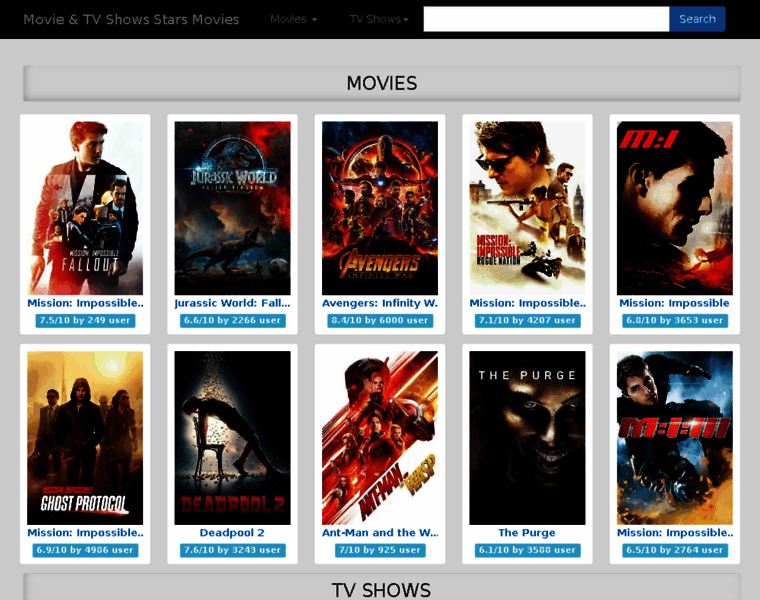Click the title link above 6.9/10 rating
The image size is (760, 600).
(x=85, y=533)
